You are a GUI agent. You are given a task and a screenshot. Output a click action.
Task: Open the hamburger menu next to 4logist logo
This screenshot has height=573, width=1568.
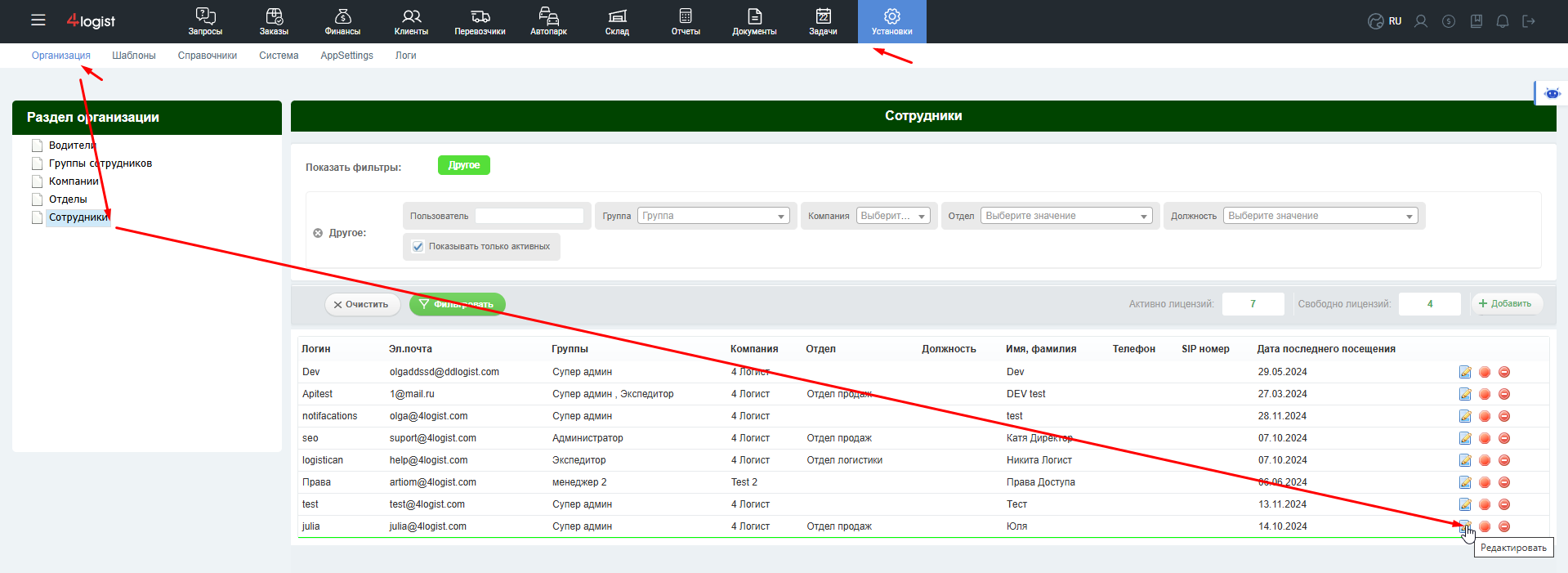coord(38,20)
